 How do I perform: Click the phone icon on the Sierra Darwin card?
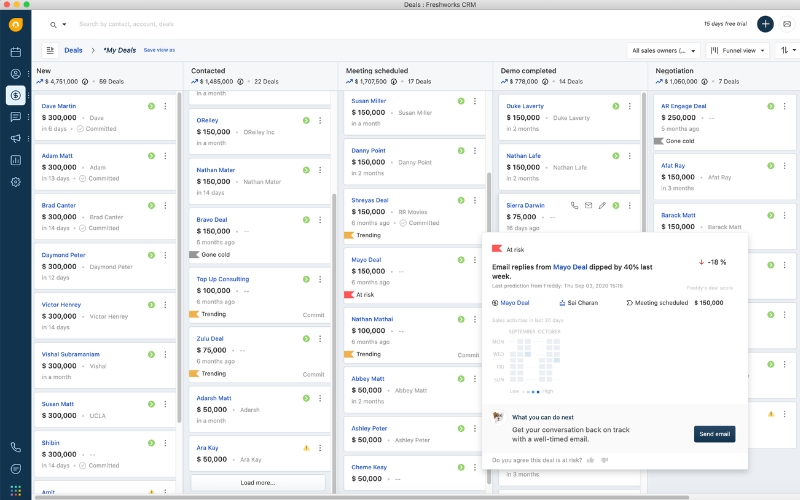pos(574,205)
